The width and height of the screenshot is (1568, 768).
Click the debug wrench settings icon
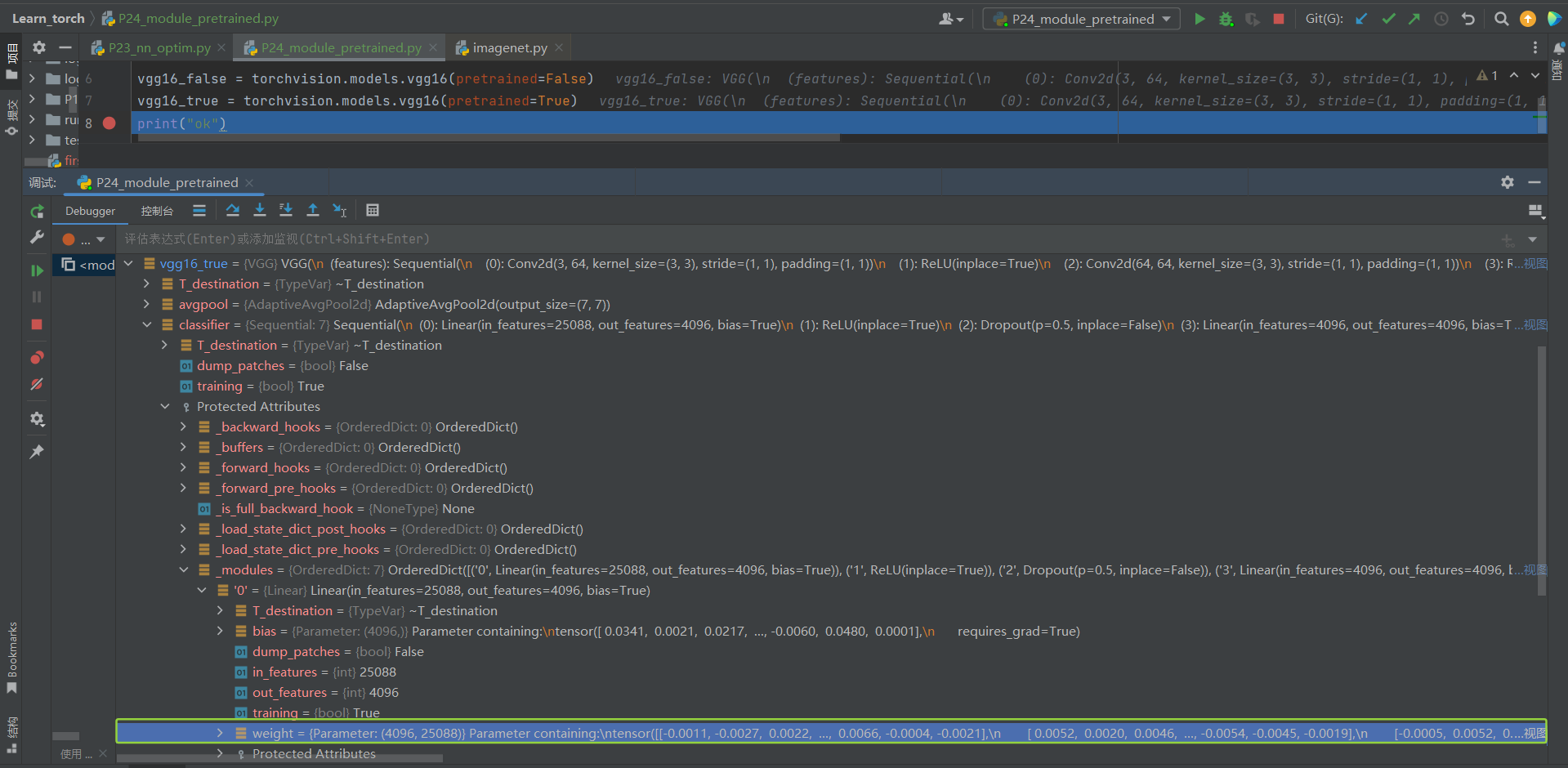pyautogui.click(x=37, y=238)
